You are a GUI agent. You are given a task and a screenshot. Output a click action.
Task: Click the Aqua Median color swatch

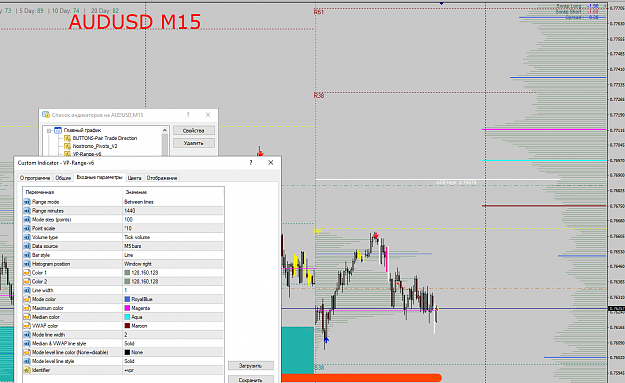[x=127, y=317]
